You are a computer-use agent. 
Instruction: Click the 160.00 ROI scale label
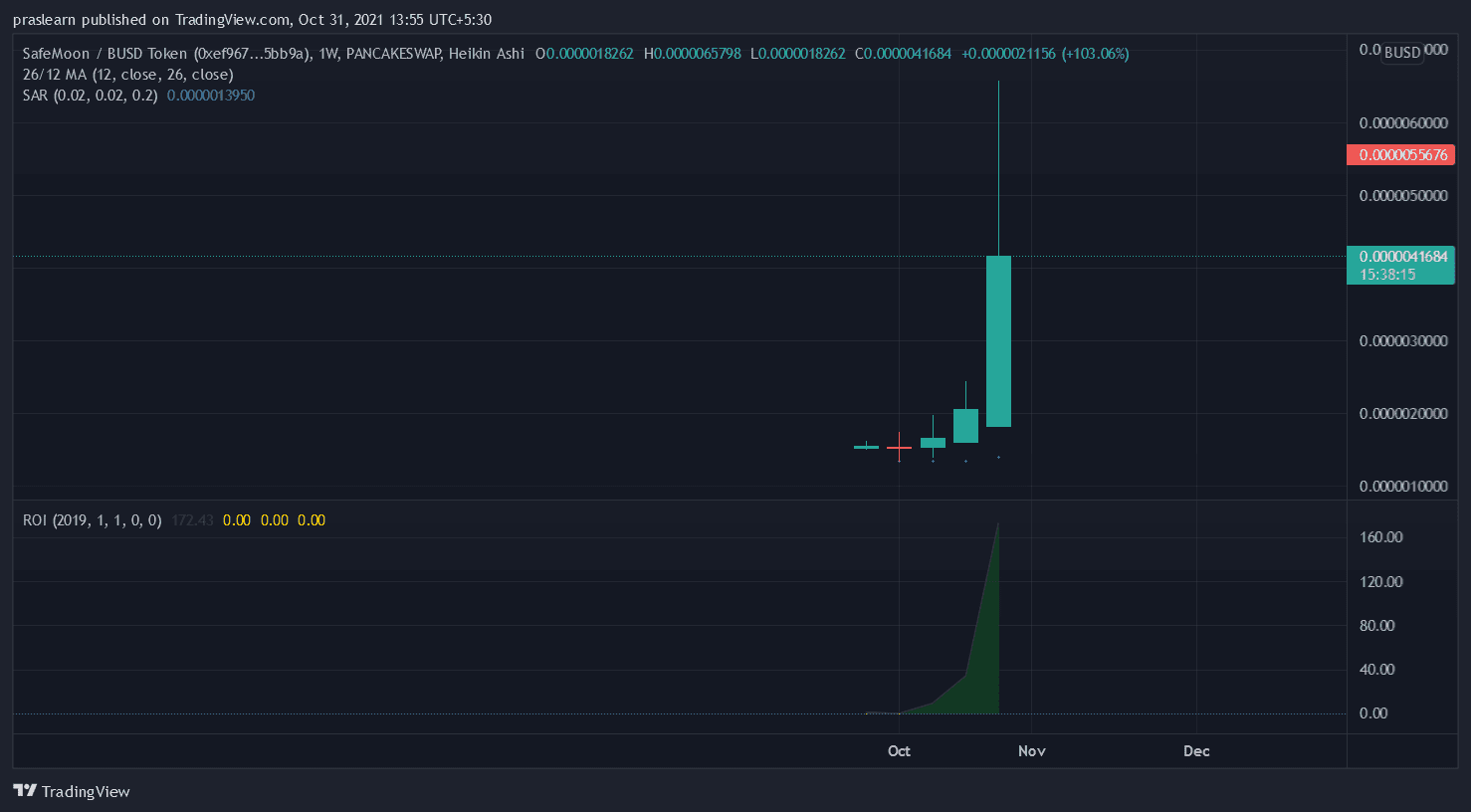click(x=1380, y=537)
